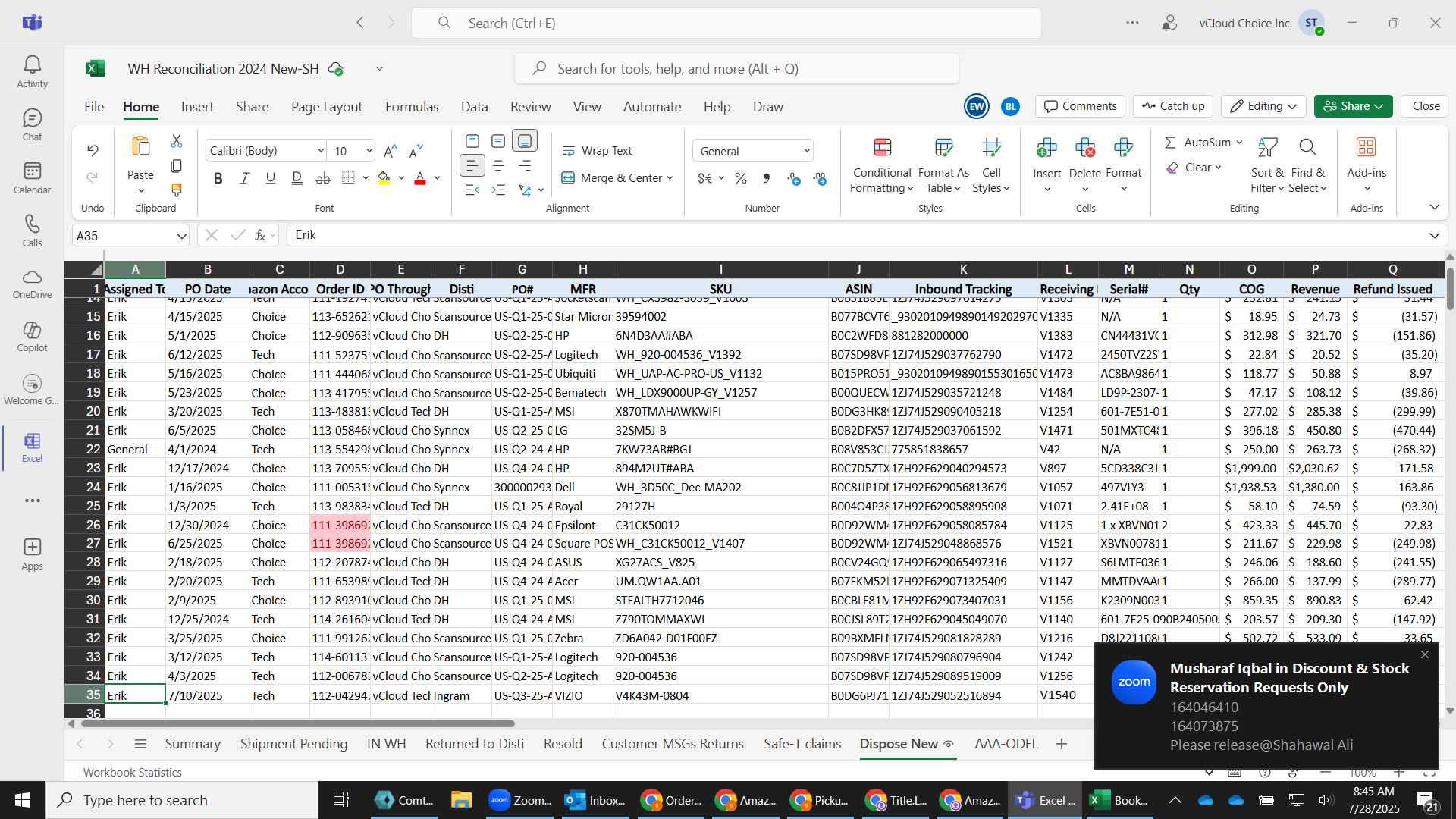
Task: Open the Formulas ribbon tab
Action: pos(412,107)
